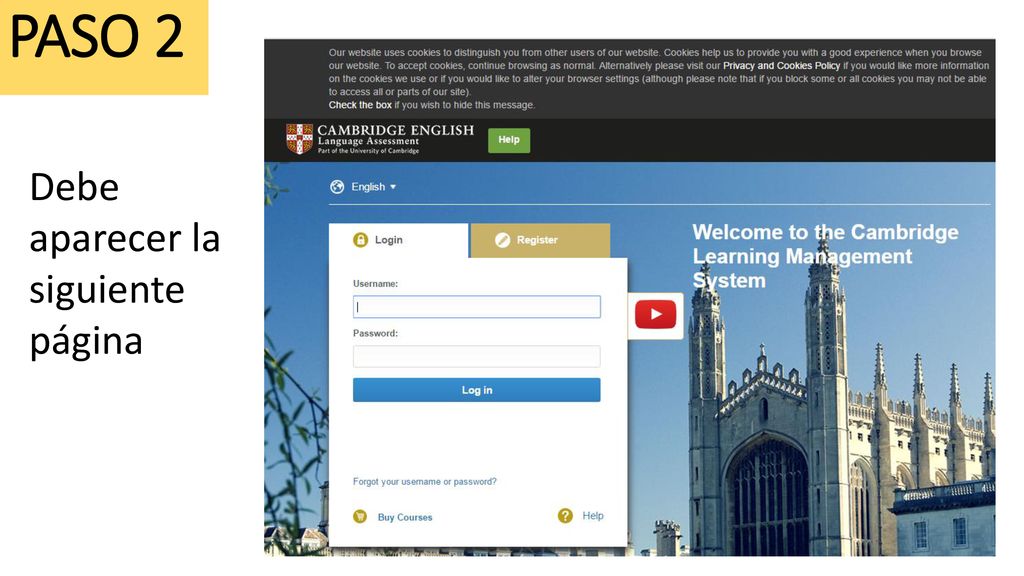The height and width of the screenshot is (576, 1024).
Task: Click the Username: label
Action: click(376, 284)
